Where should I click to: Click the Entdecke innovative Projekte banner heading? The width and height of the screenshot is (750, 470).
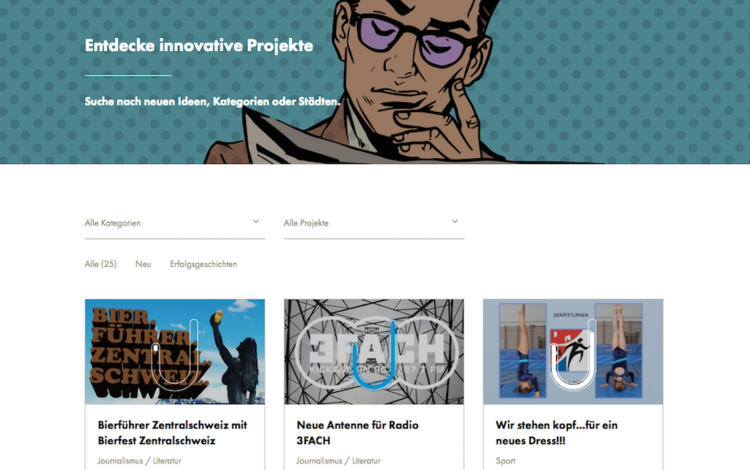pos(199,45)
